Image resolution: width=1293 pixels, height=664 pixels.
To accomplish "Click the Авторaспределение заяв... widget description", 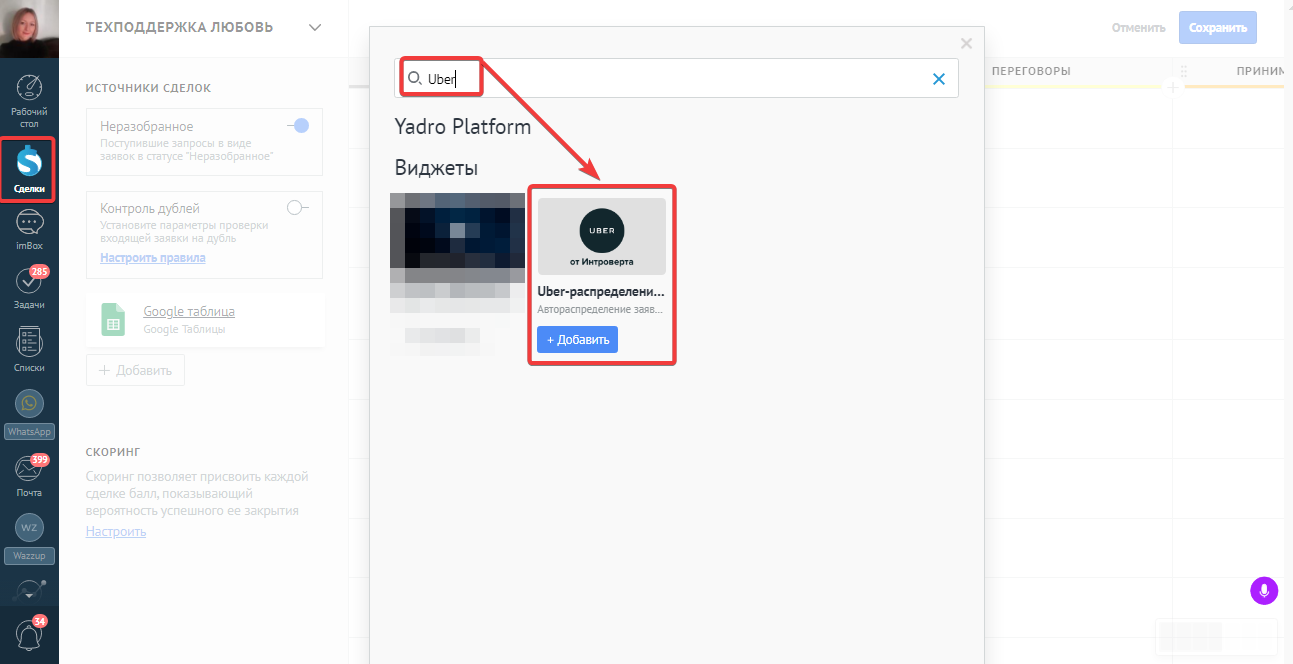I will (x=600, y=311).
